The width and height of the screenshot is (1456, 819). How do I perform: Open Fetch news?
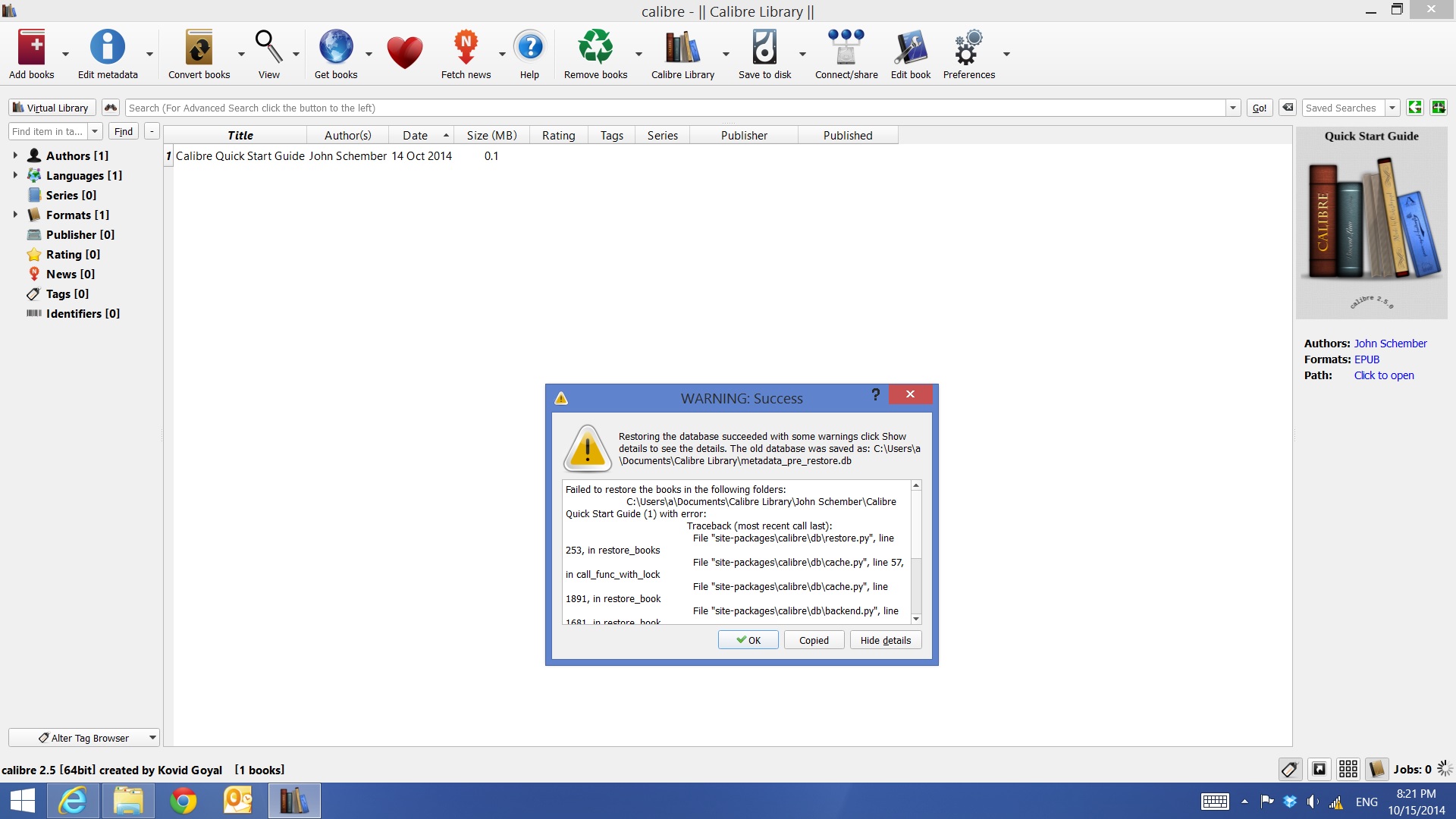(466, 48)
